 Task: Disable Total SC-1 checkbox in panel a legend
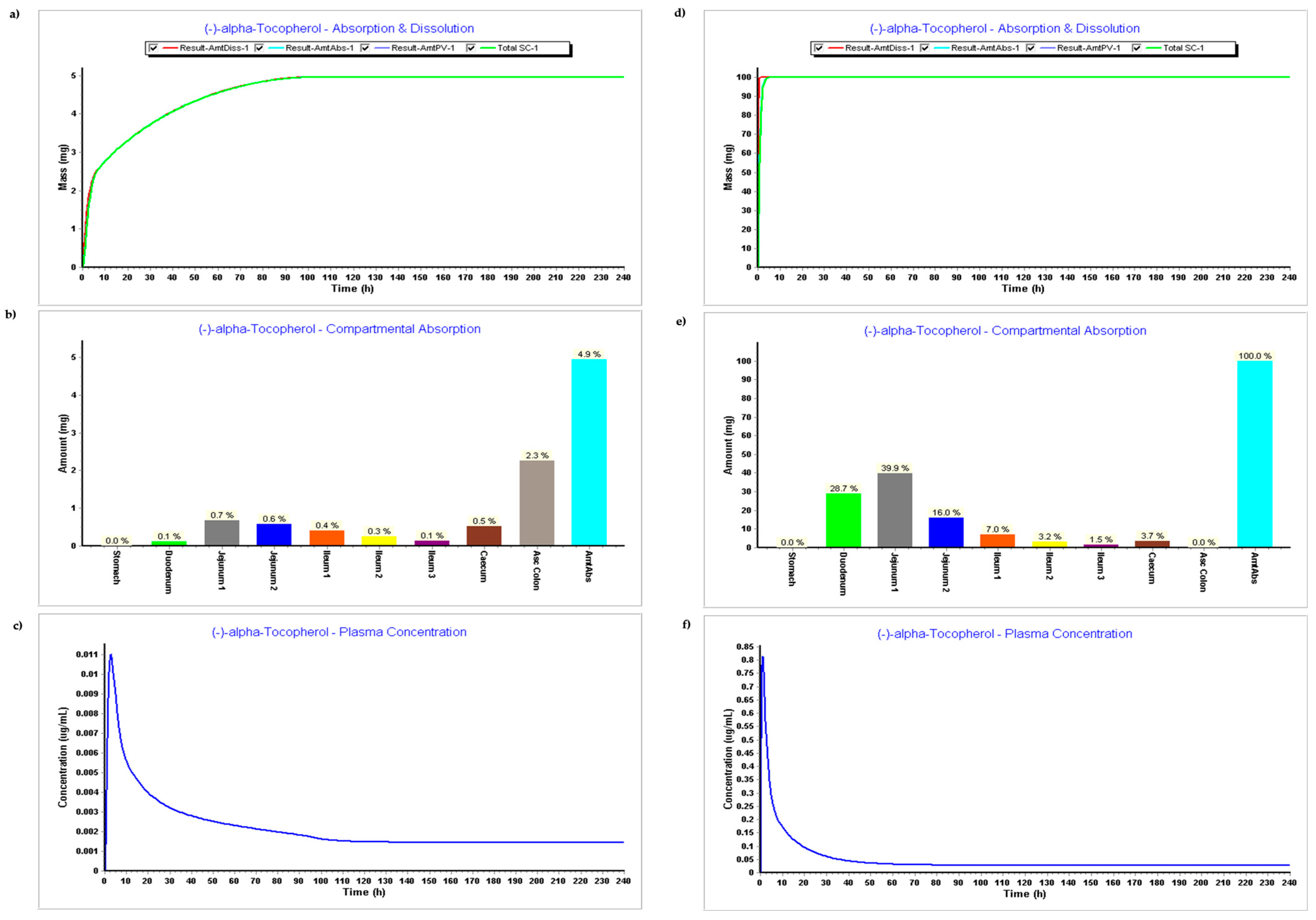pyautogui.click(x=471, y=48)
